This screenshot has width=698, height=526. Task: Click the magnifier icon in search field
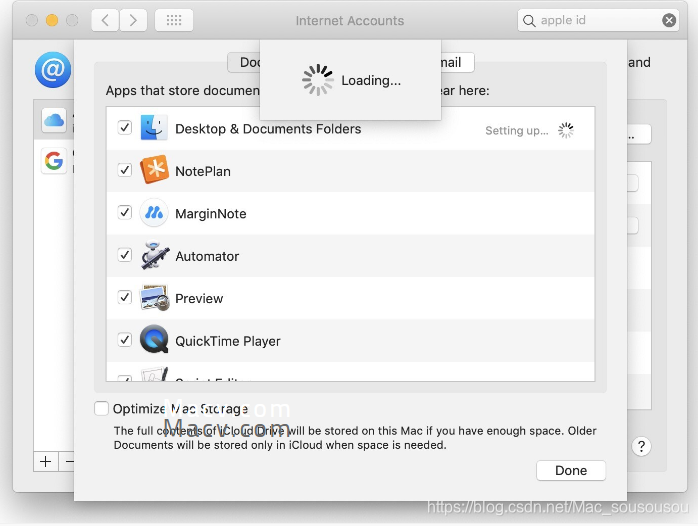coord(529,21)
